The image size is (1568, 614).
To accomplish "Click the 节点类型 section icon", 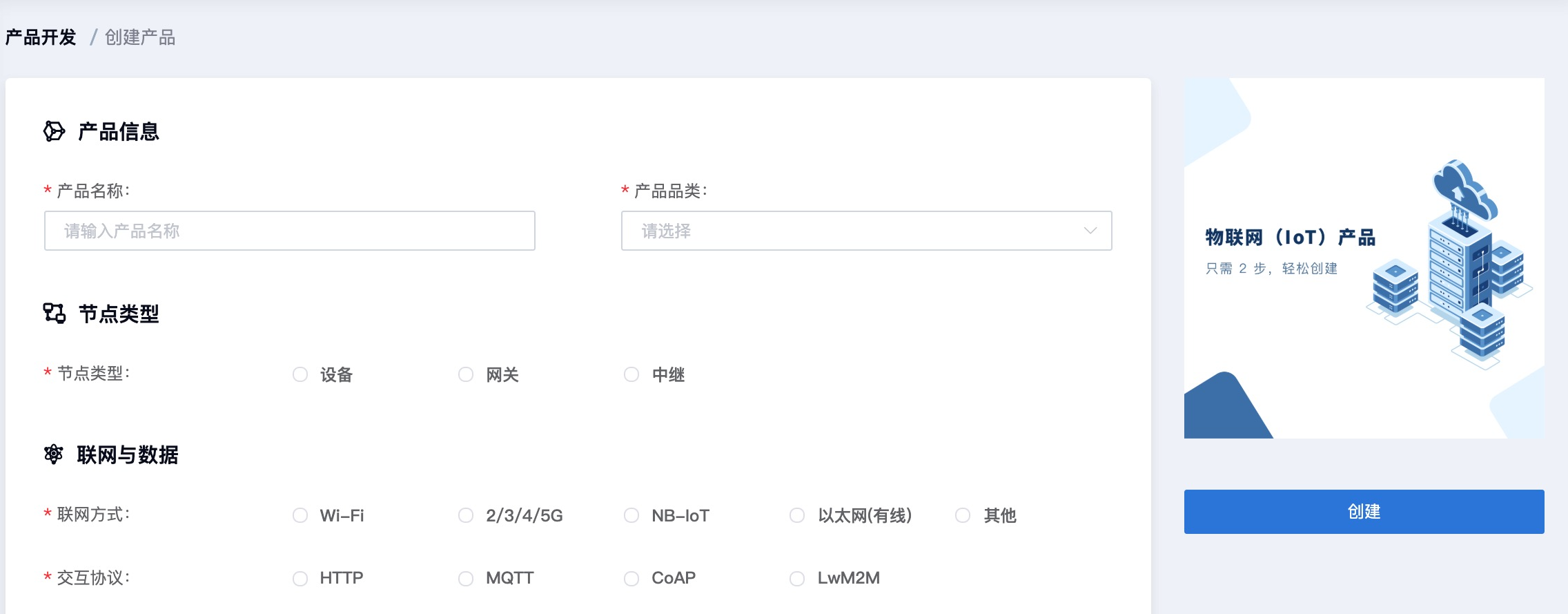I will [x=54, y=314].
